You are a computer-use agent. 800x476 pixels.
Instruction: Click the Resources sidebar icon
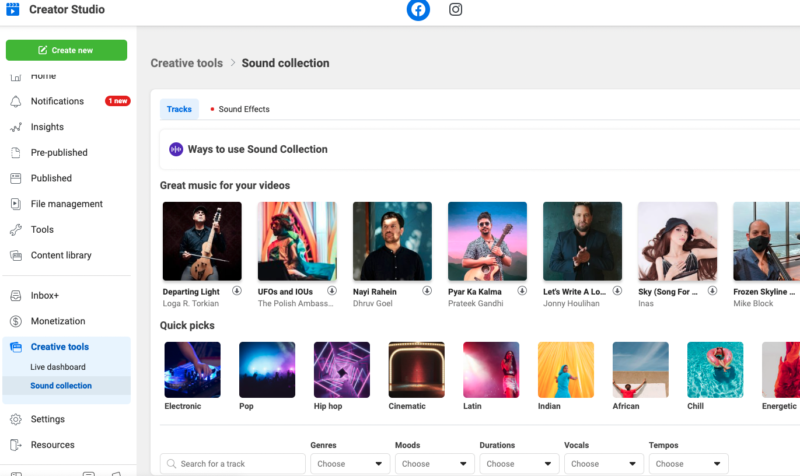pyautogui.click(x=16, y=445)
